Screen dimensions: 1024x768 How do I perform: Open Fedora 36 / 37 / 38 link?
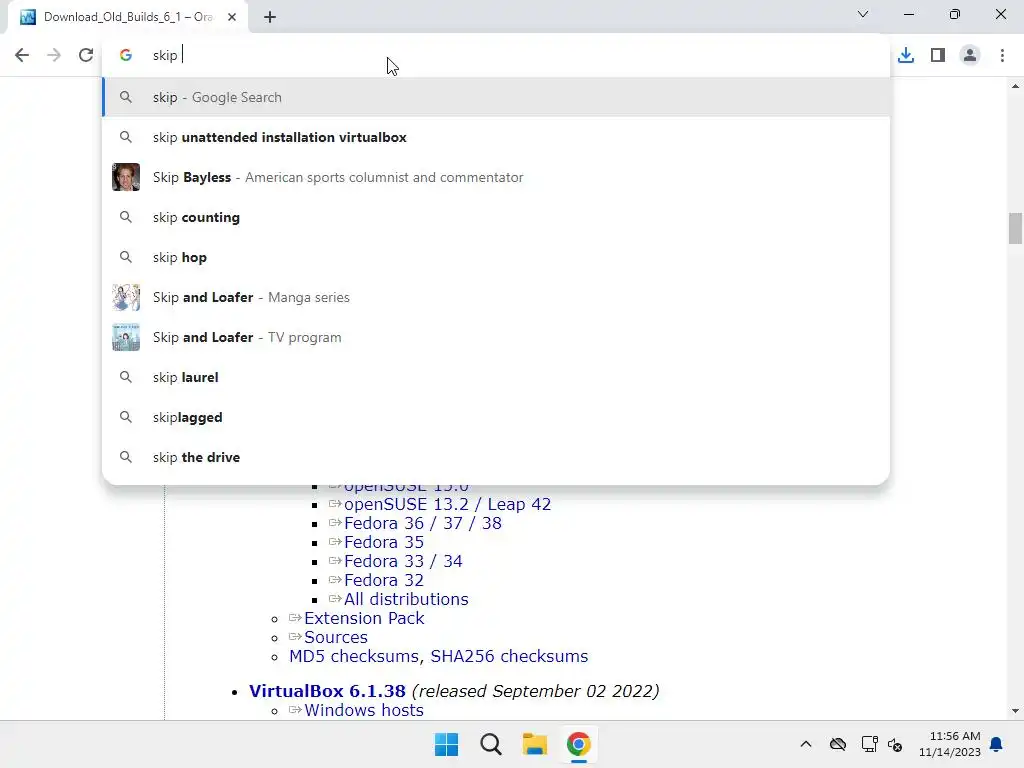pyautogui.click(x=423, y=523)
